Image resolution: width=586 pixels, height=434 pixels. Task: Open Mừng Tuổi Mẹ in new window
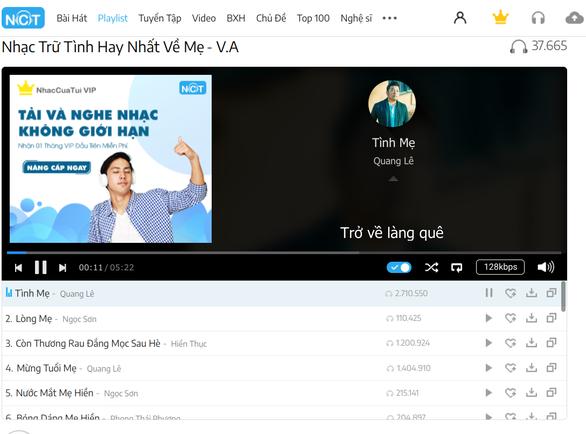552,367
